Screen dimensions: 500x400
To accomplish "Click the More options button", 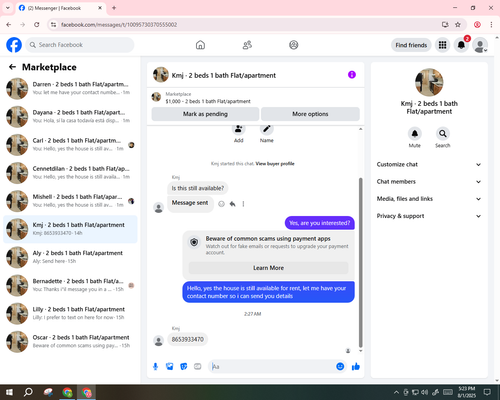I will pos(310,114).
